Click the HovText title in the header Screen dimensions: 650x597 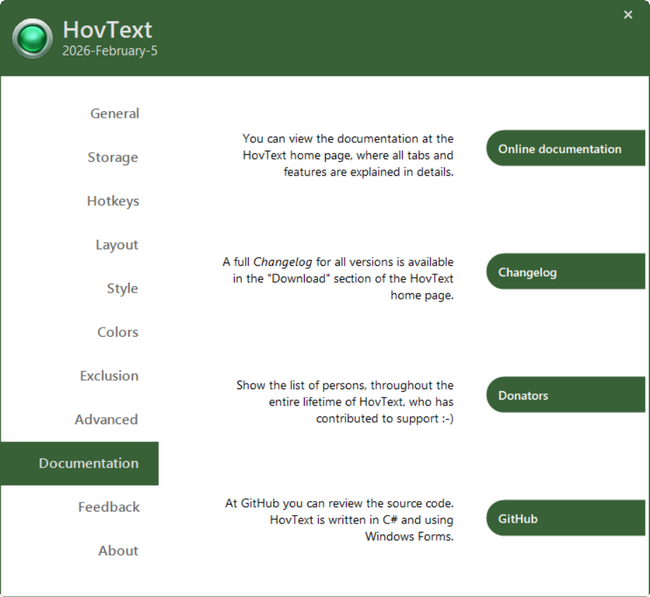coord(107,30)
